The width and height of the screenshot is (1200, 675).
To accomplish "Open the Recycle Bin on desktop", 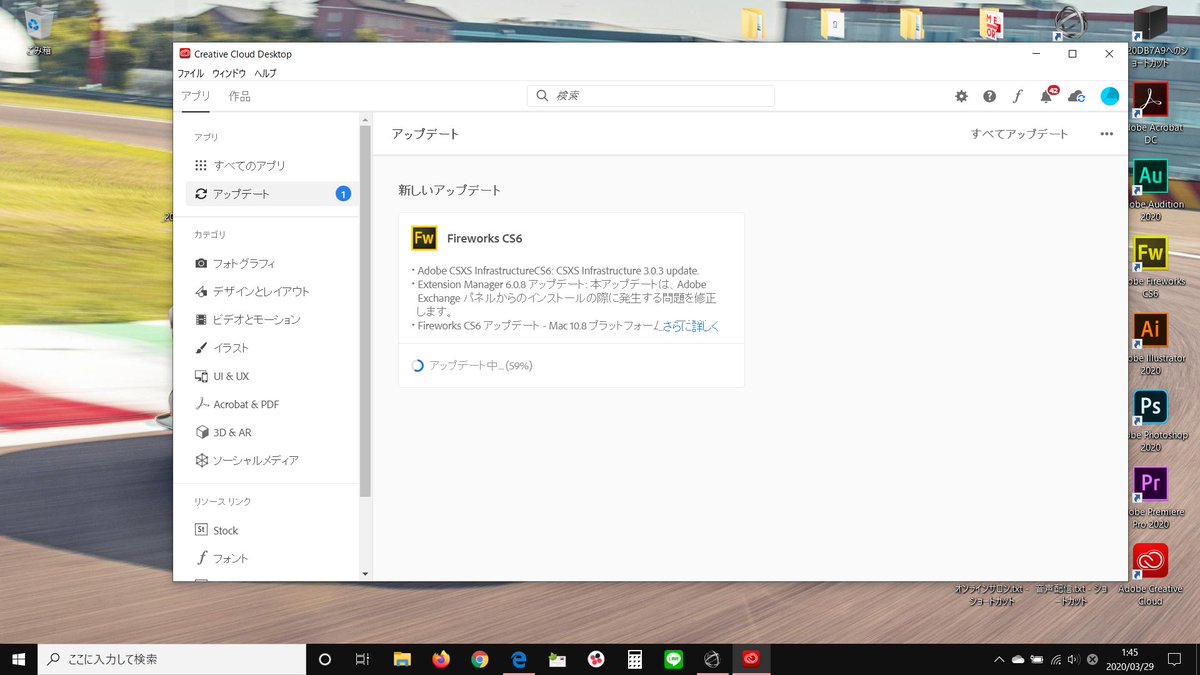I will 40,30.
